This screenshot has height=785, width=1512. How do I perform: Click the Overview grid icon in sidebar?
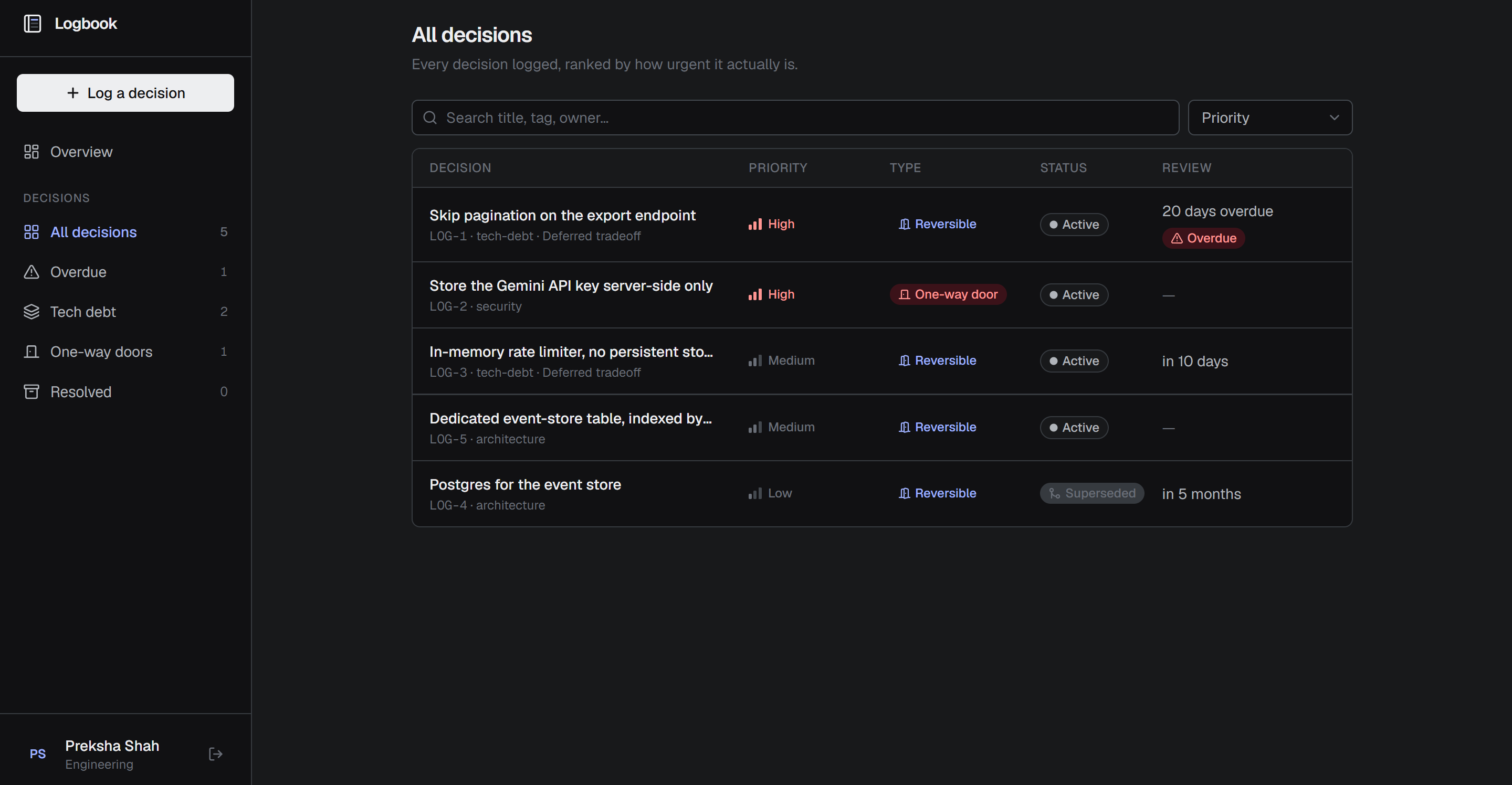point(31,152)
